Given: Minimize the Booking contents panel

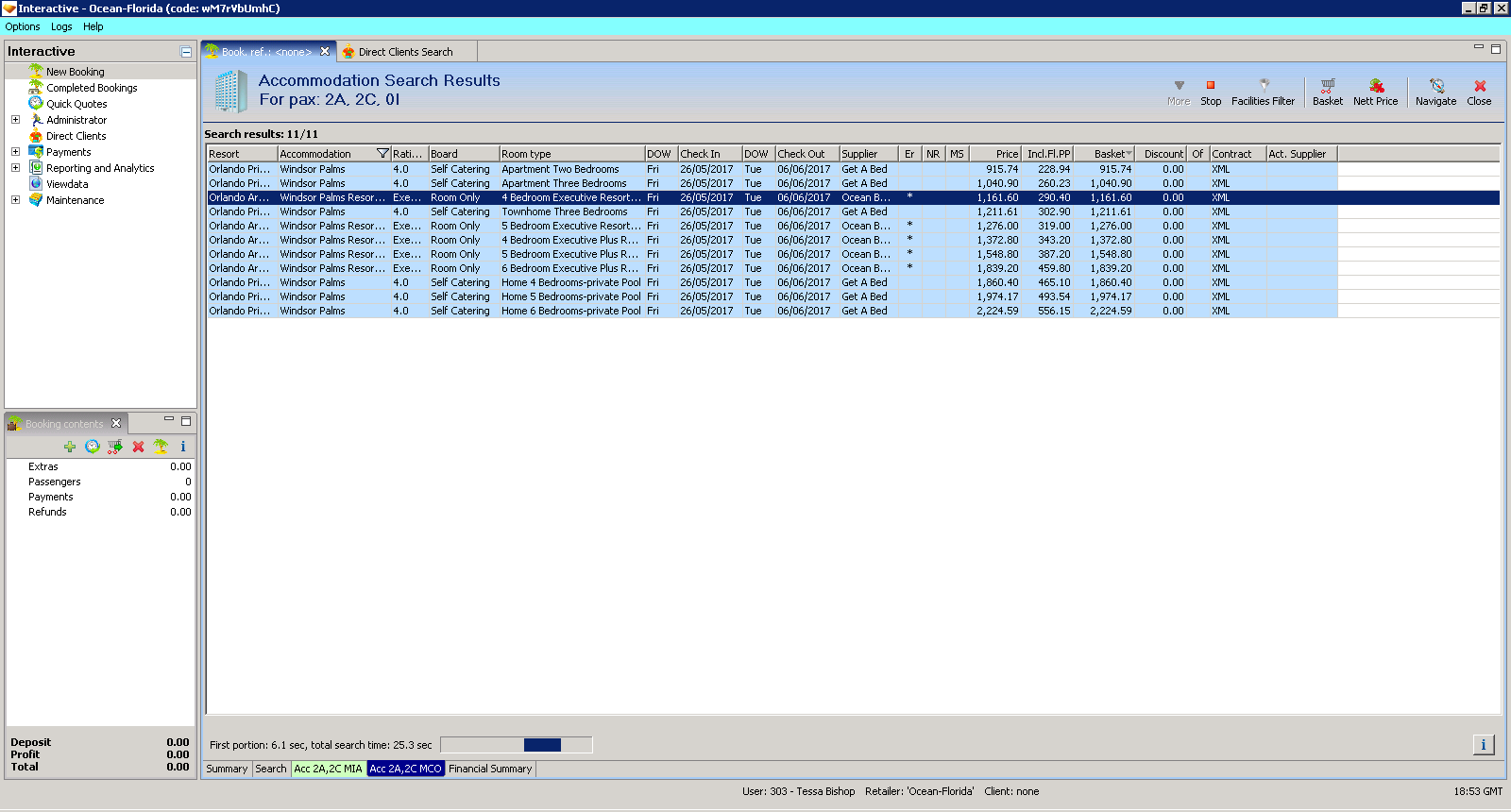Looking at the screenshot, I should [x=169, y=419].
